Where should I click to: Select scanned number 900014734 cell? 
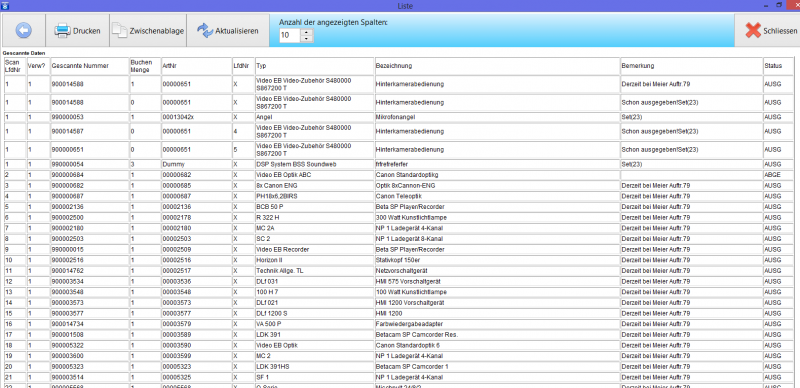click(x=90, y=324)
